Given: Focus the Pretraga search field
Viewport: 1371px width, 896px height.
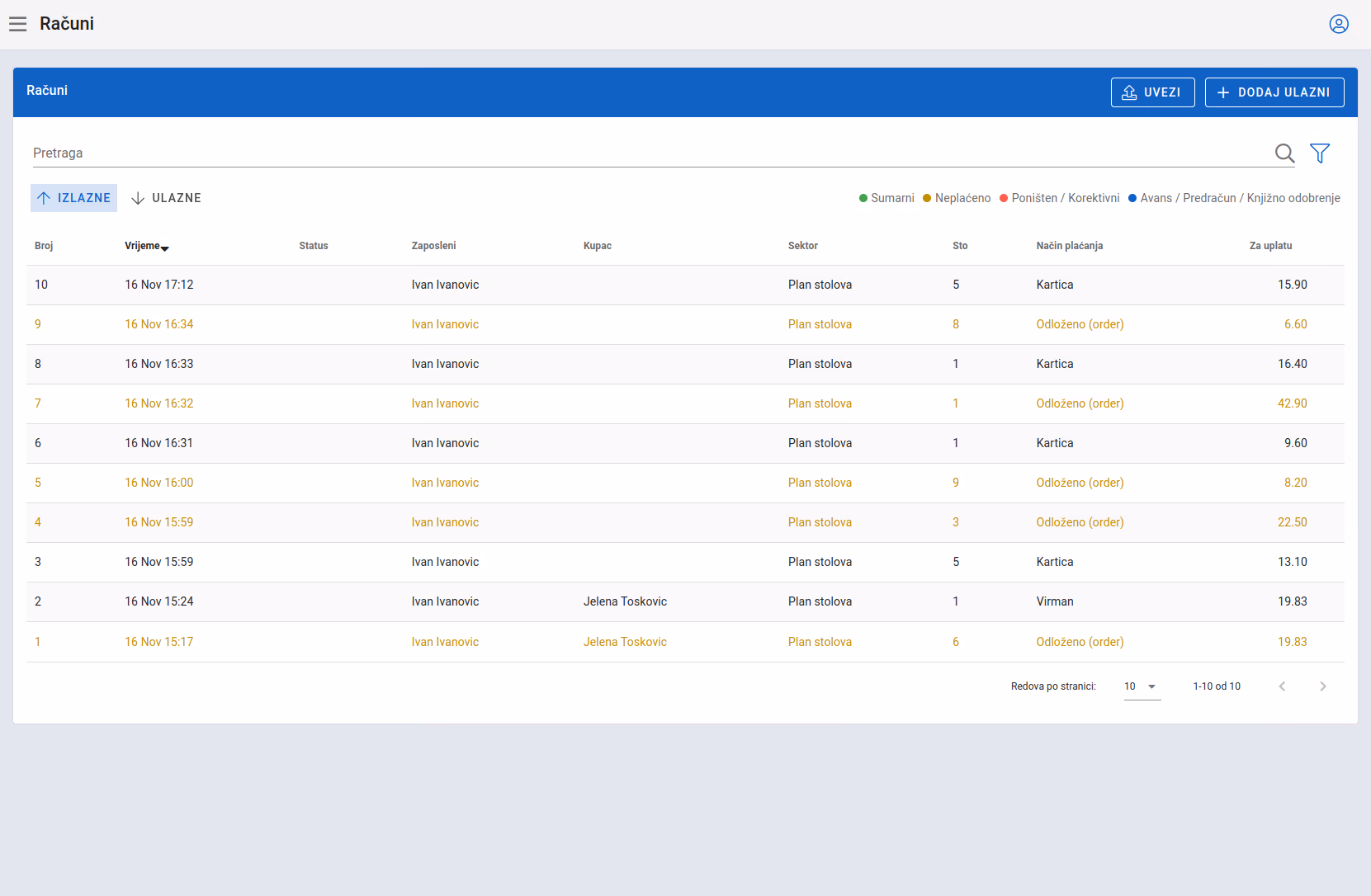Looking at the screenshot, I should pos(652,153).
